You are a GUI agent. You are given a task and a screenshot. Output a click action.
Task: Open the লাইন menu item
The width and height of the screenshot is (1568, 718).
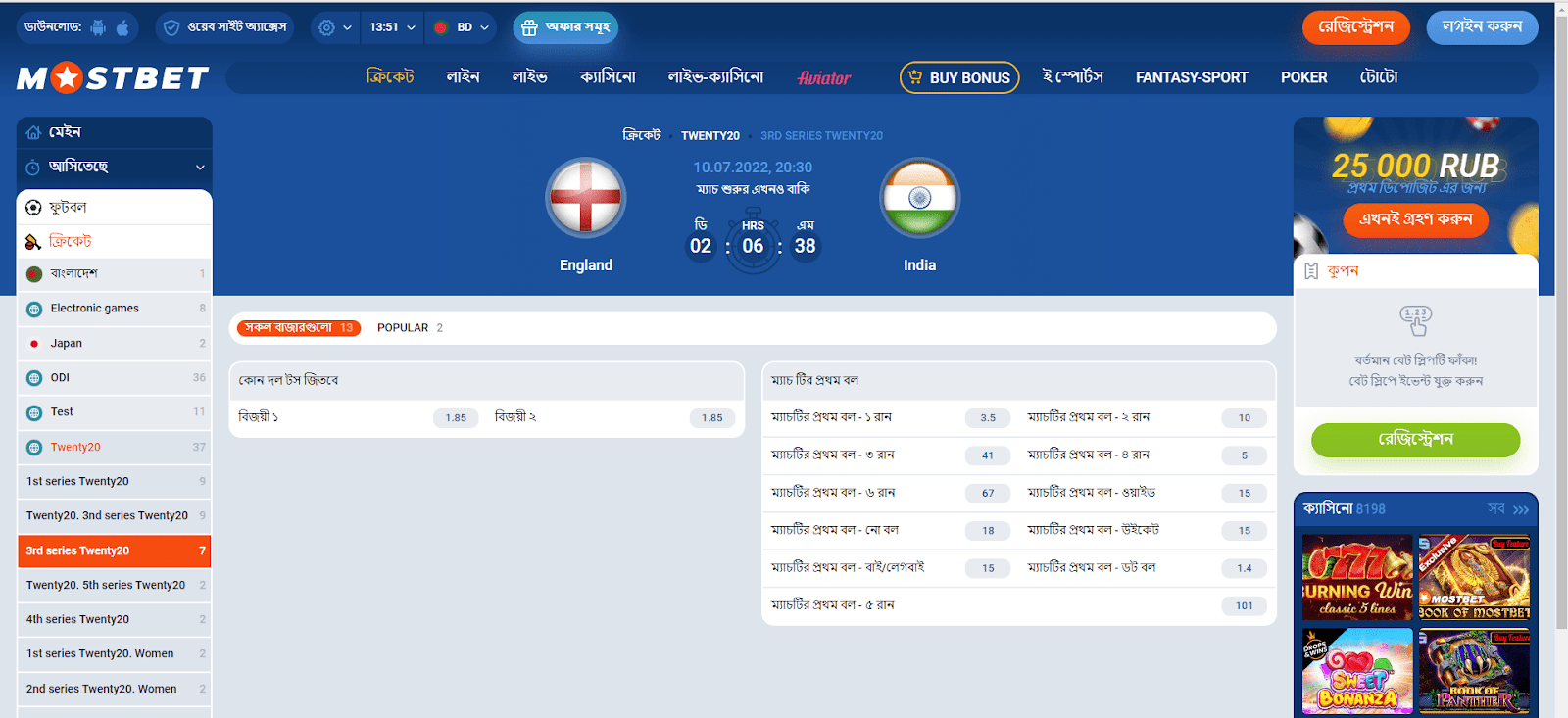pos(463,77)
